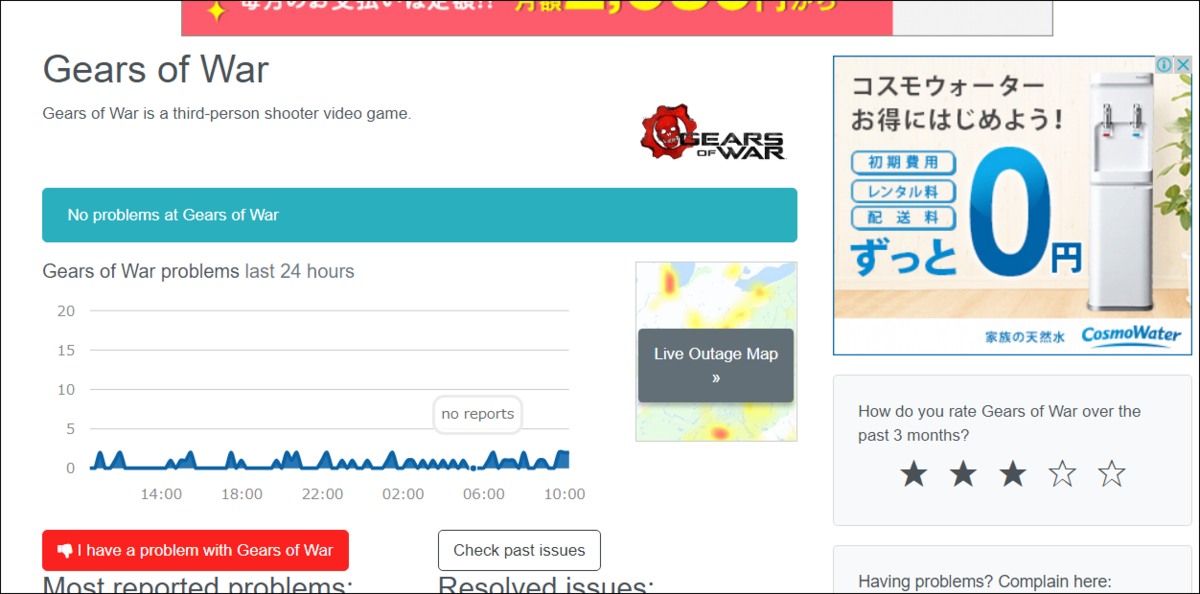The image size is (1200, 594).
Task: Open the ad info icon on CosmoWater ad
Action: [1165, 65]
